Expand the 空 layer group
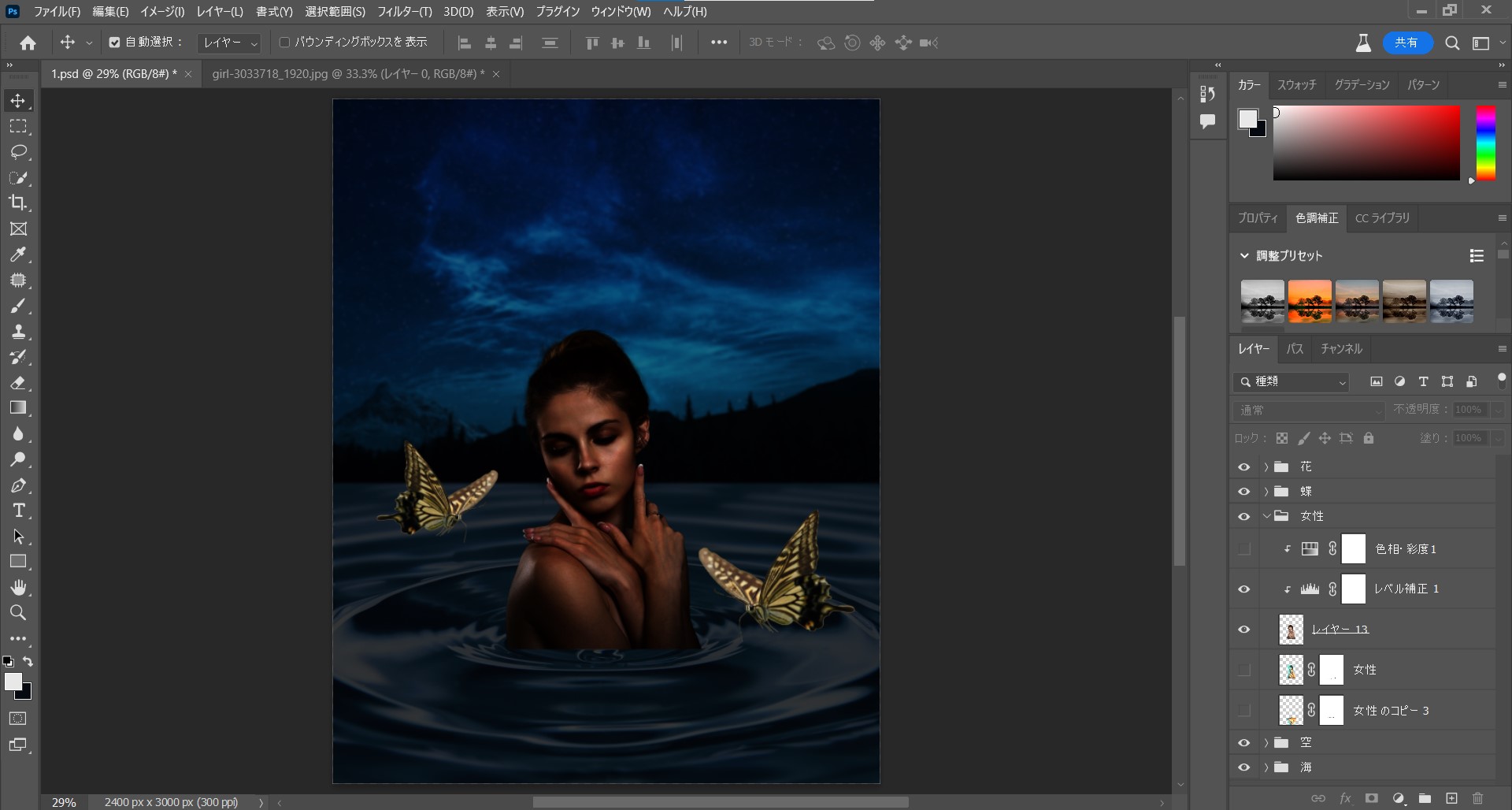The width and height of the screenshot is (1512, 810). click(x=1266, y=743)
